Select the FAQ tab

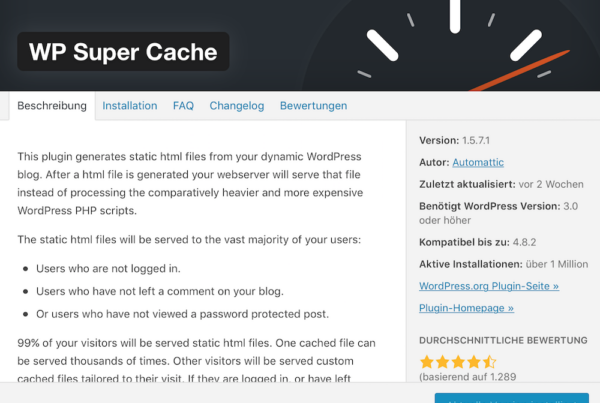click(x=183, y=105)
